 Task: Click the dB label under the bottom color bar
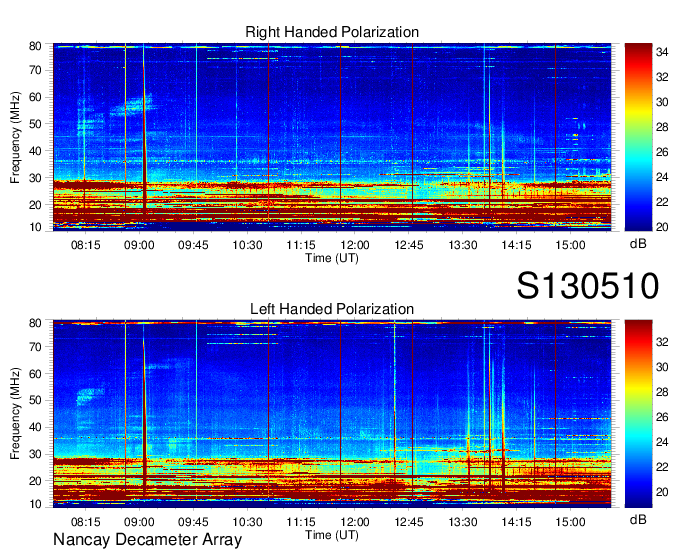tap(638, 519)
